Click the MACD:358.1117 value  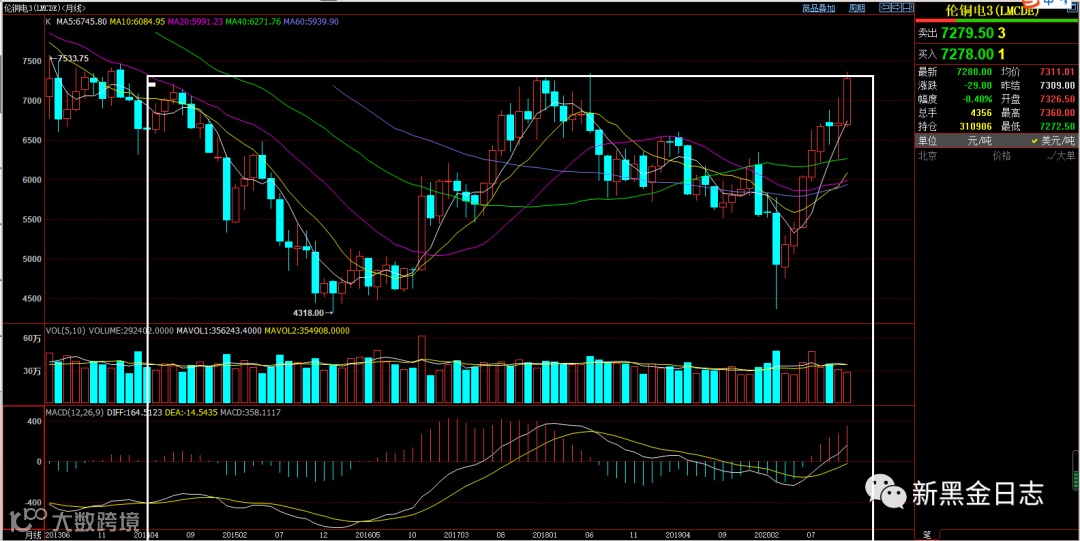click(x=251, y=413)
